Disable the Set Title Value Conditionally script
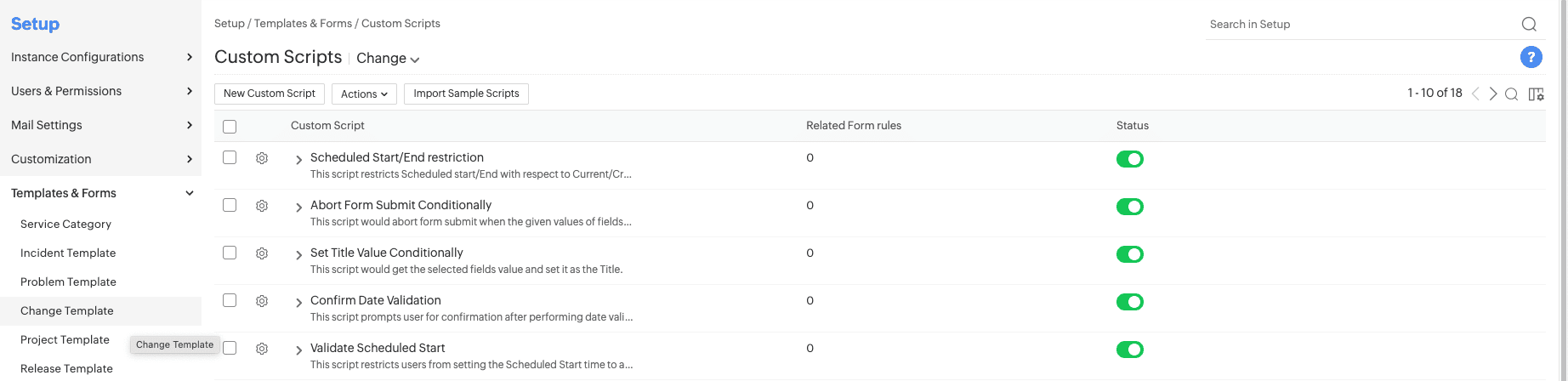Viewport: 1568px width, 381px height. [x=1129, y=254]
